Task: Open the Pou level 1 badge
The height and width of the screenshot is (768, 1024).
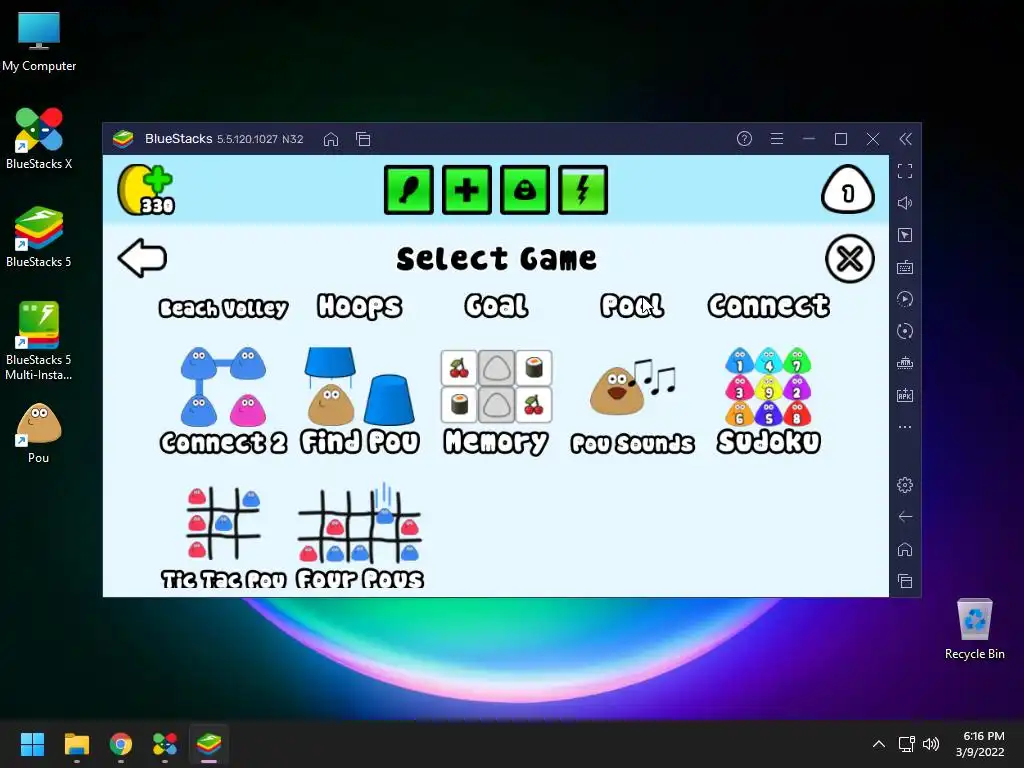Action: [848, 190]
